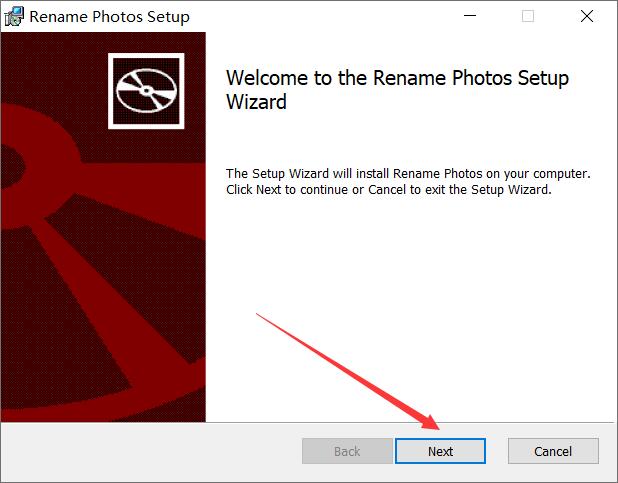Open the installer icon system menu

pos(14,17)
